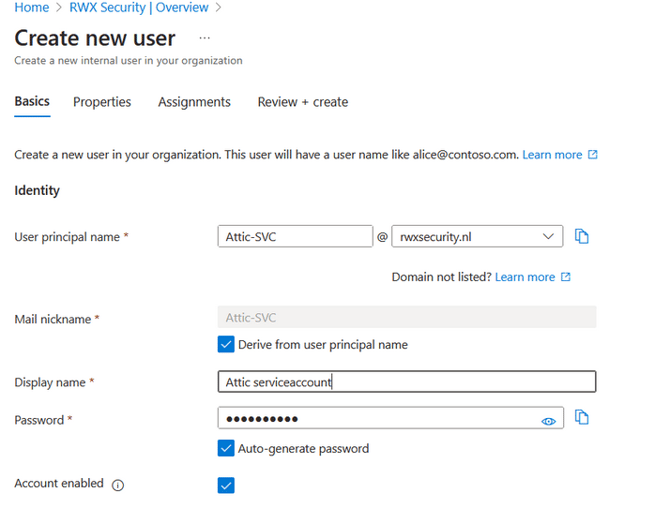Click external link icon beside Domain not listed
Screen dimensions: 670x508
pos(566,277)
